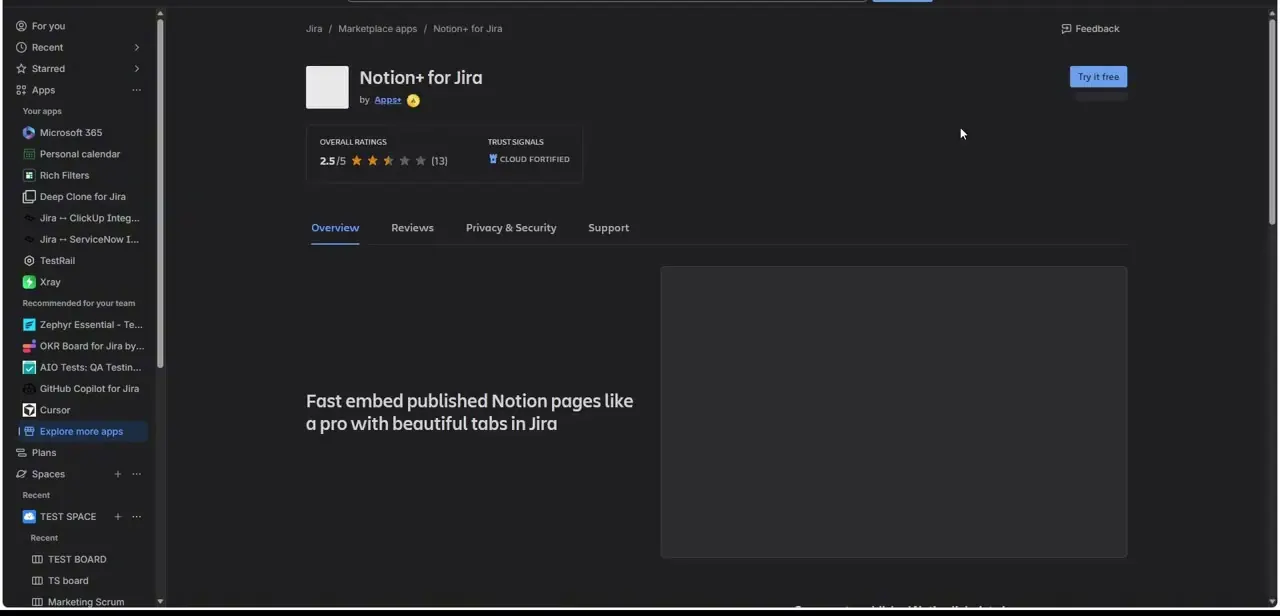Viewport: 1280px width, 616px height.
Task: Open Deep Clone for Jira icon
Action: 29,197
